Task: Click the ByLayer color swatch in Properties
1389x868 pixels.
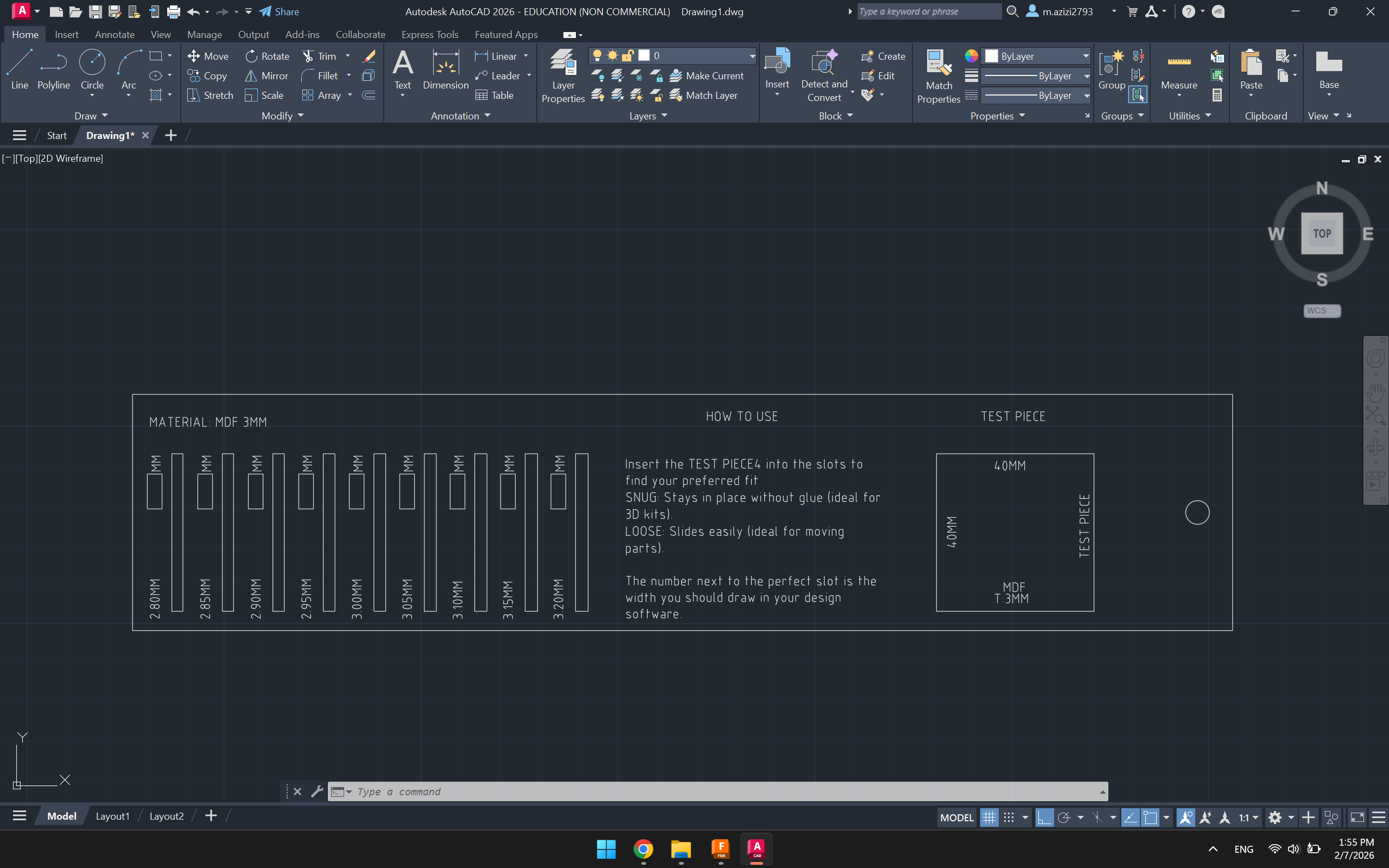Action: [991, 56]
